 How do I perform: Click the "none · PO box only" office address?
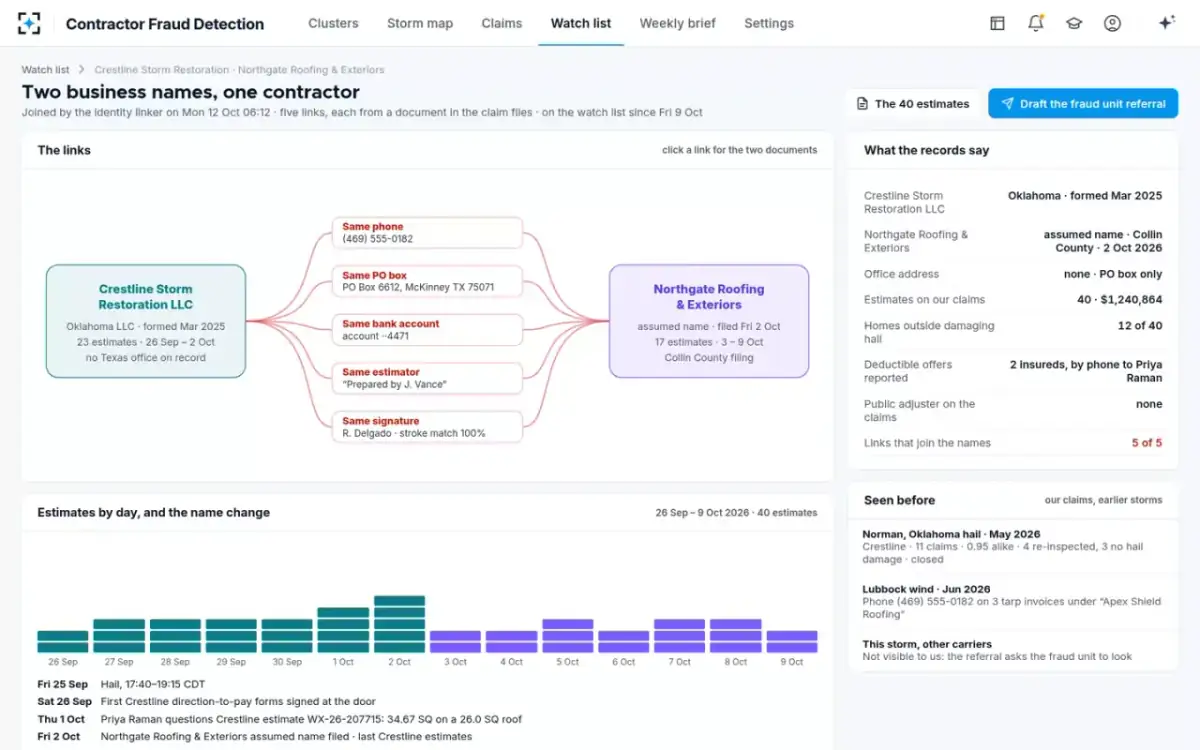point(1113,274)
